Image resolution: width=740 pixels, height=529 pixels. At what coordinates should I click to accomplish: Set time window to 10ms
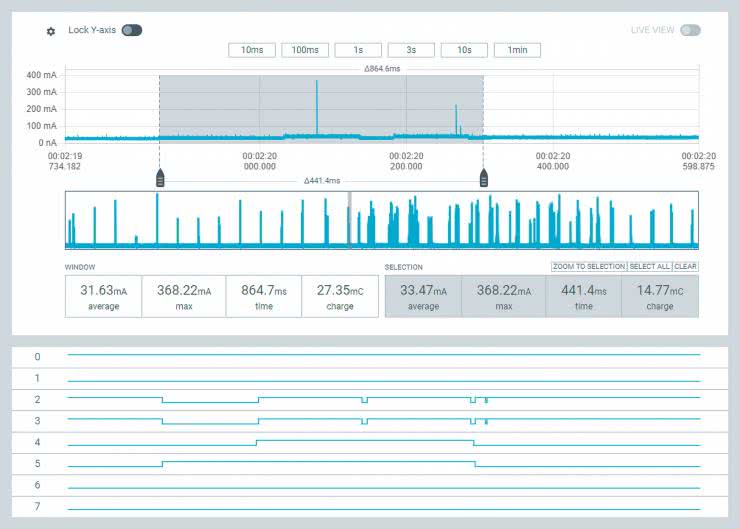pyautogui.click(x=251, y=50)
